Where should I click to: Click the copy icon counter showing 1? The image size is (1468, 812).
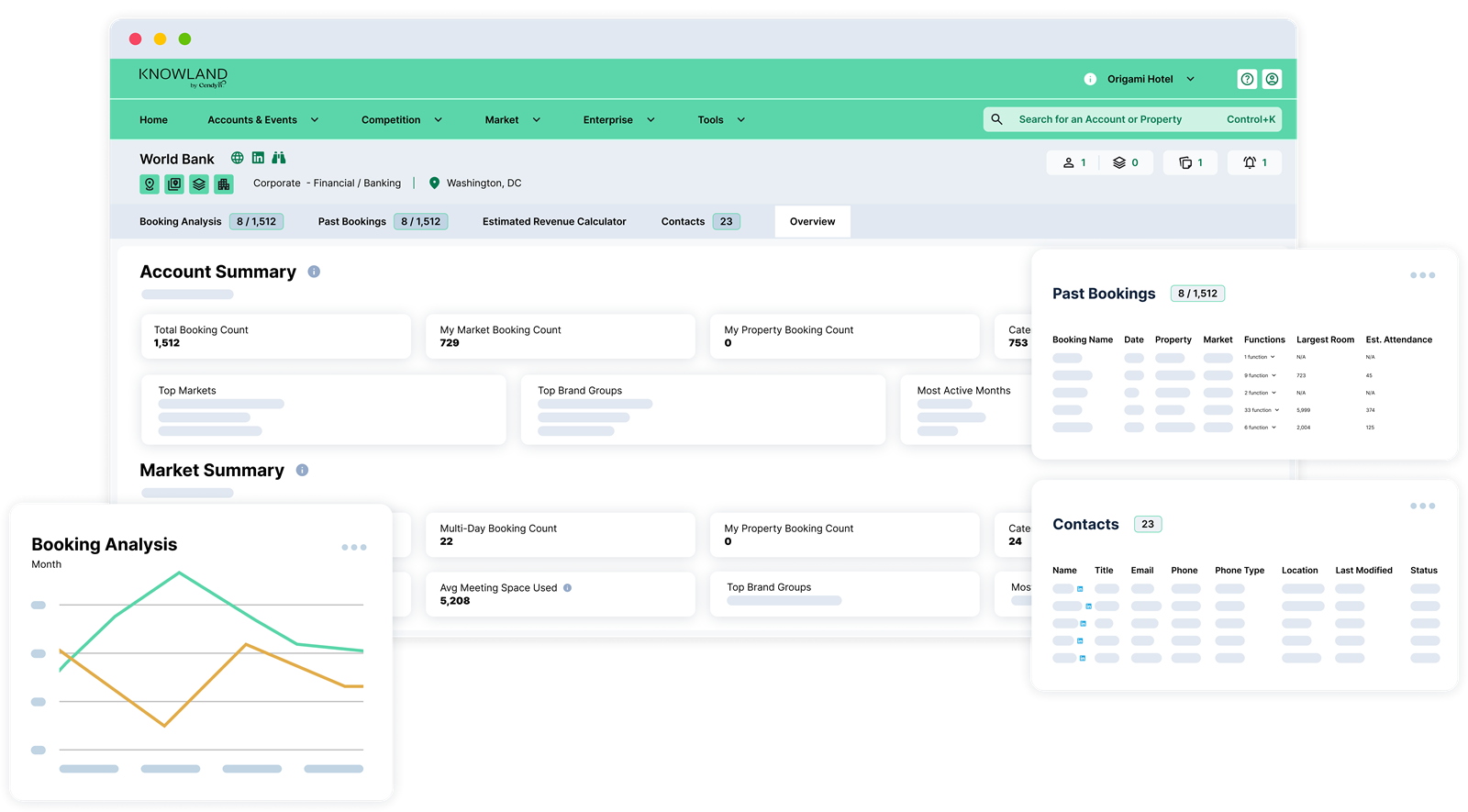1190,162
